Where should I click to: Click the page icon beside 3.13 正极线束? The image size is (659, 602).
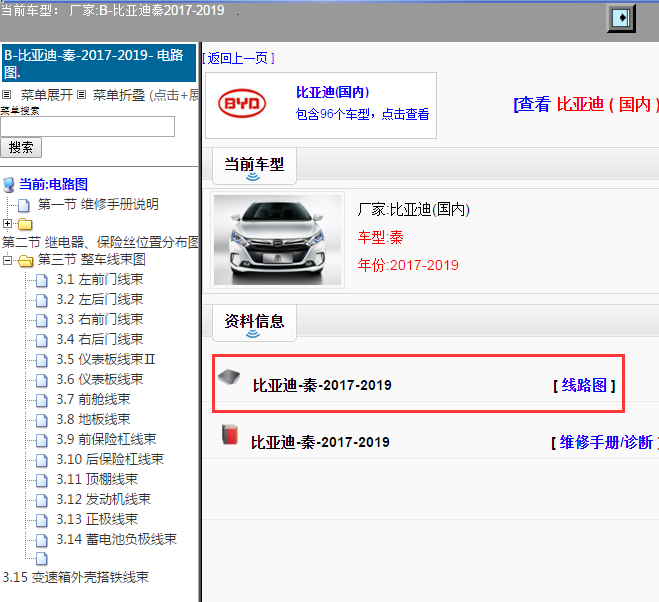click(42, 520)
